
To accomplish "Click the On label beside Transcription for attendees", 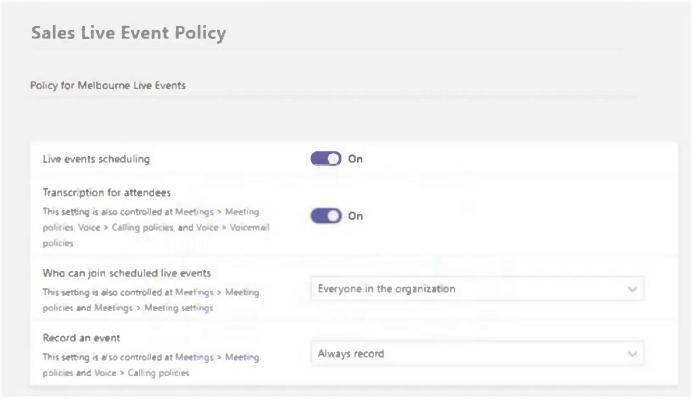I will (x=355, y=216).
